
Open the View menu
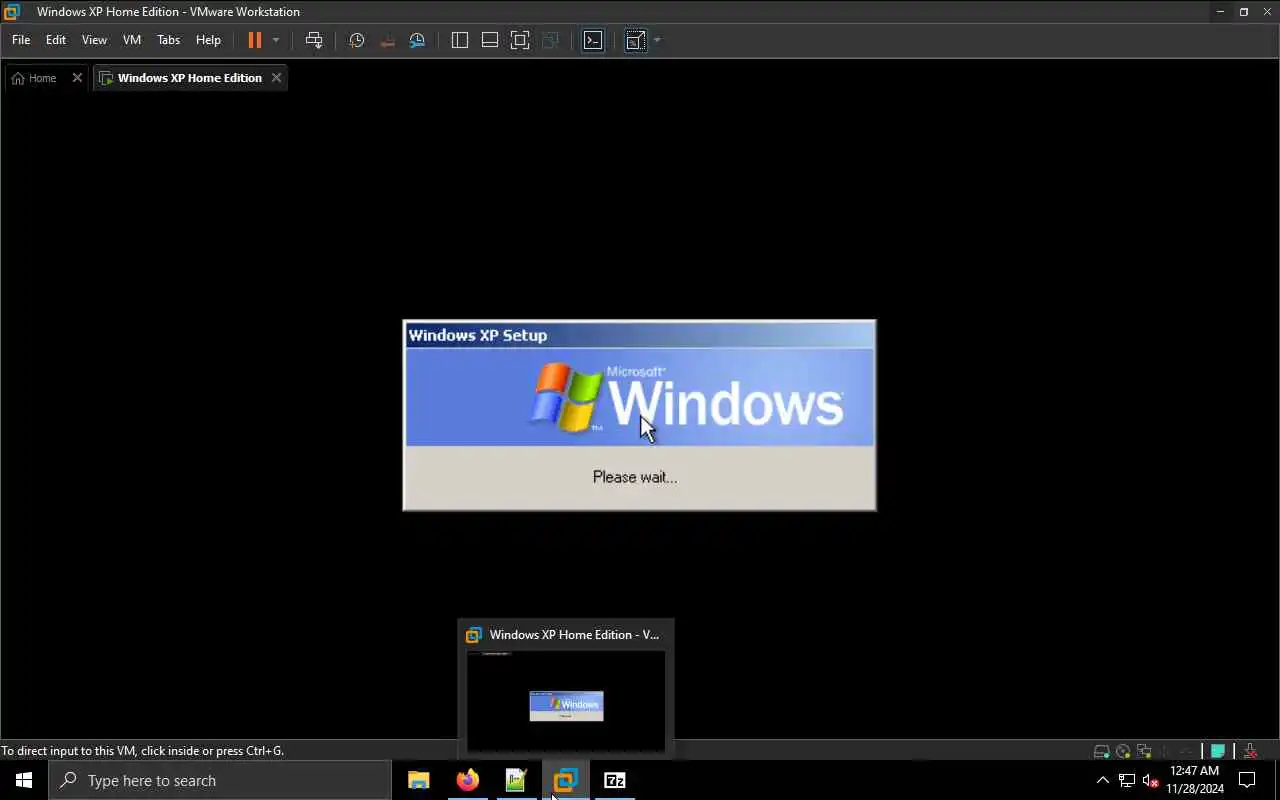[94, 40]
